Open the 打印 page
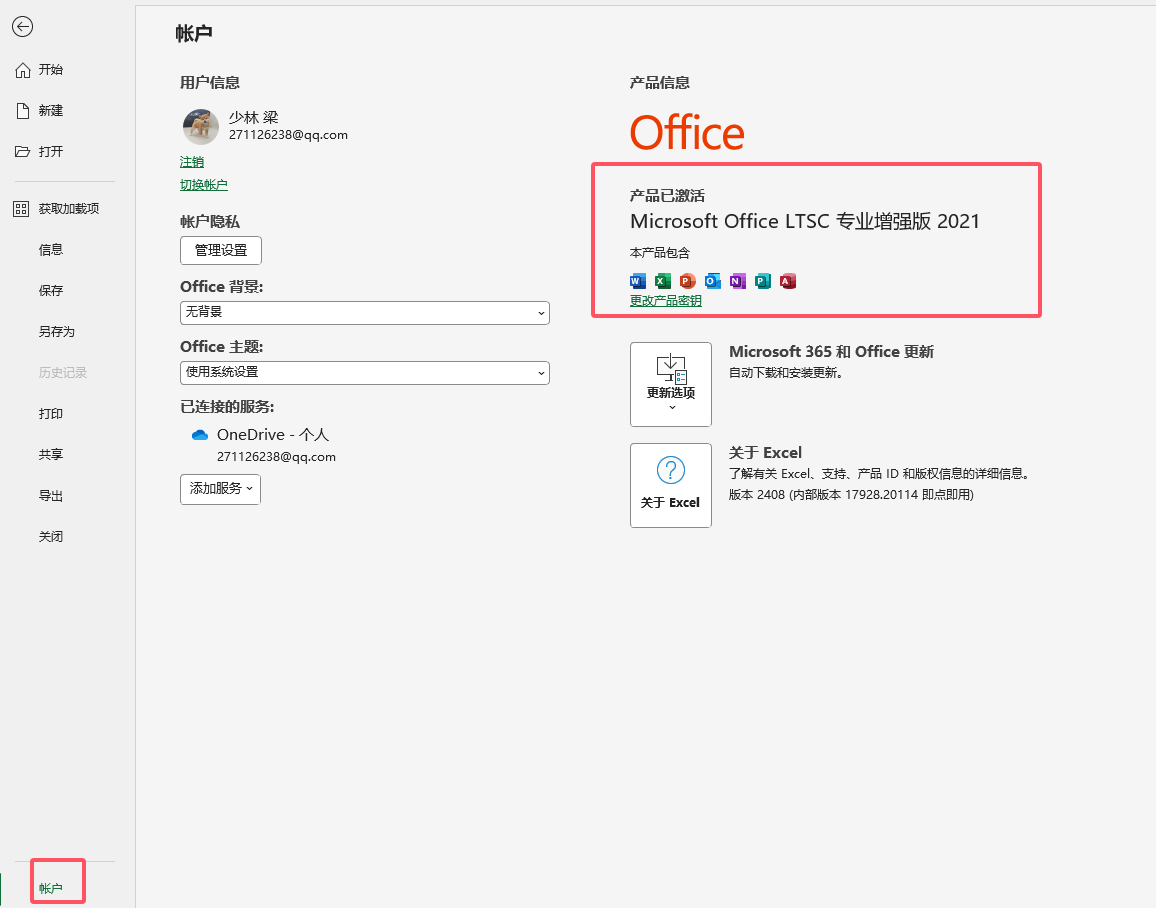 pyautogui.click(x=51, y=413)
